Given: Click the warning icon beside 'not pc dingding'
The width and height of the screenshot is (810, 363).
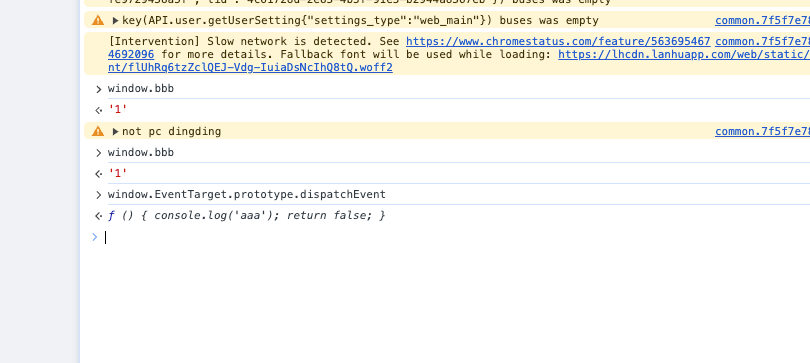Looking at the screenshot, I should 98,132.
